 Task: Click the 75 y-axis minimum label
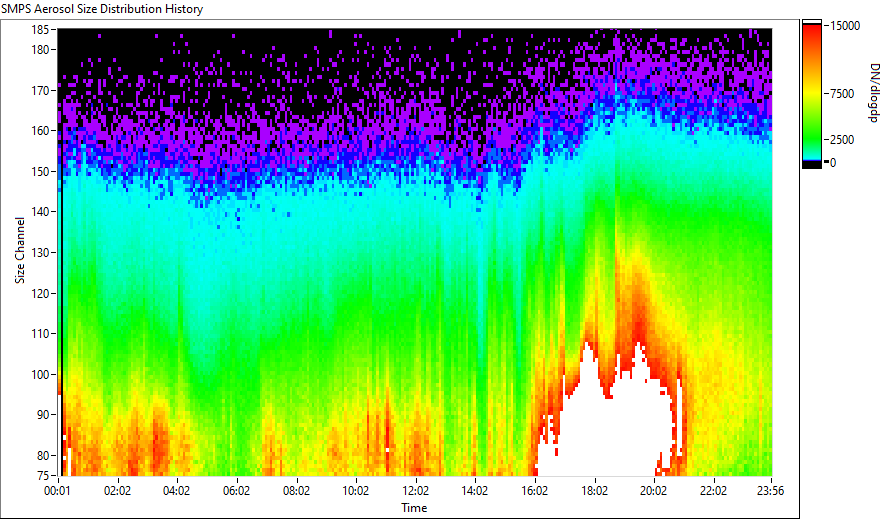click(43, 476)
